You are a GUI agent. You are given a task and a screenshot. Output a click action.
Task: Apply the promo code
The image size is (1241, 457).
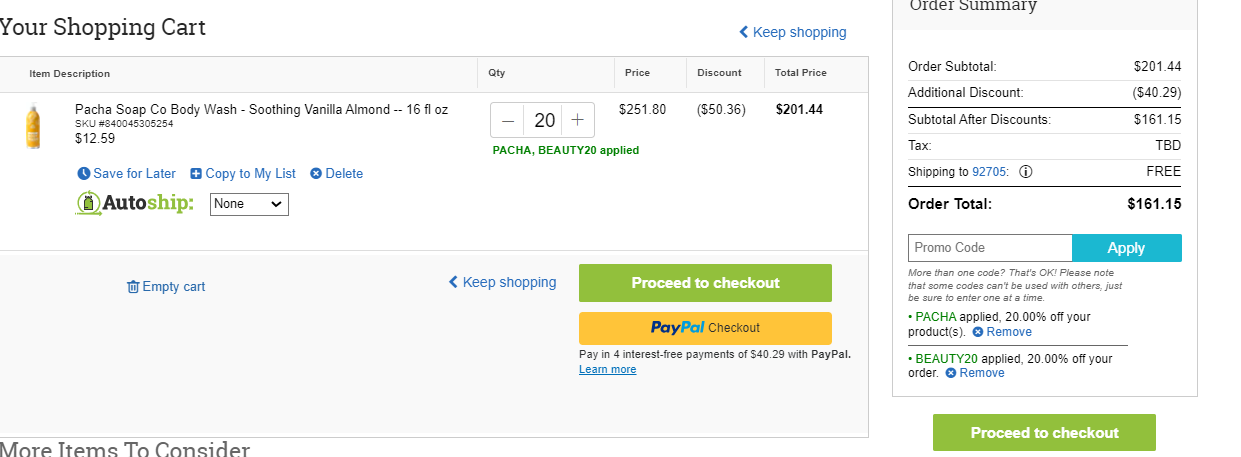[x=1127, y=248]
